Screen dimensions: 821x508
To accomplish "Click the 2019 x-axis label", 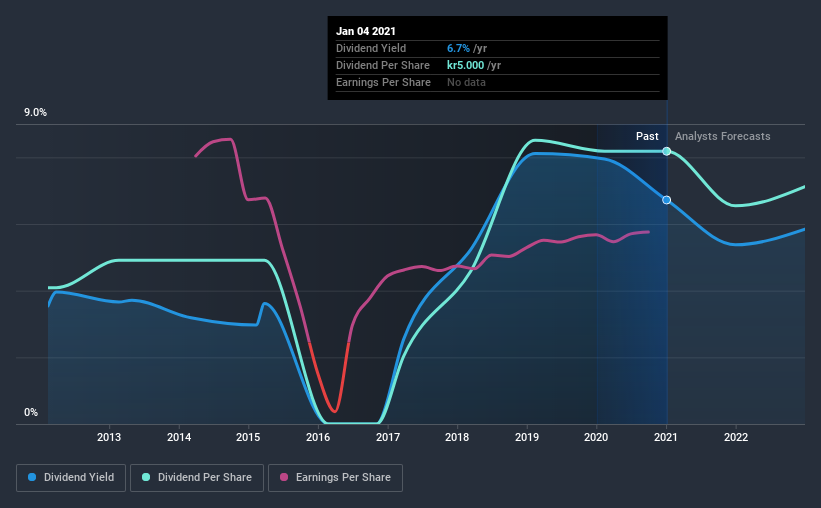I will point(527,437).
